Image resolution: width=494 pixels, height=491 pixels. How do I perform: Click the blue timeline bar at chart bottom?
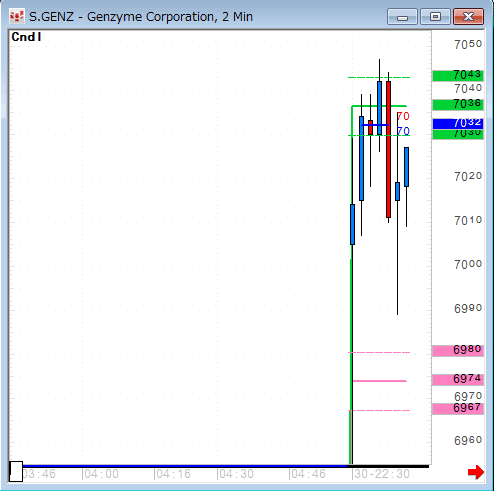click(x=185, y=466)
